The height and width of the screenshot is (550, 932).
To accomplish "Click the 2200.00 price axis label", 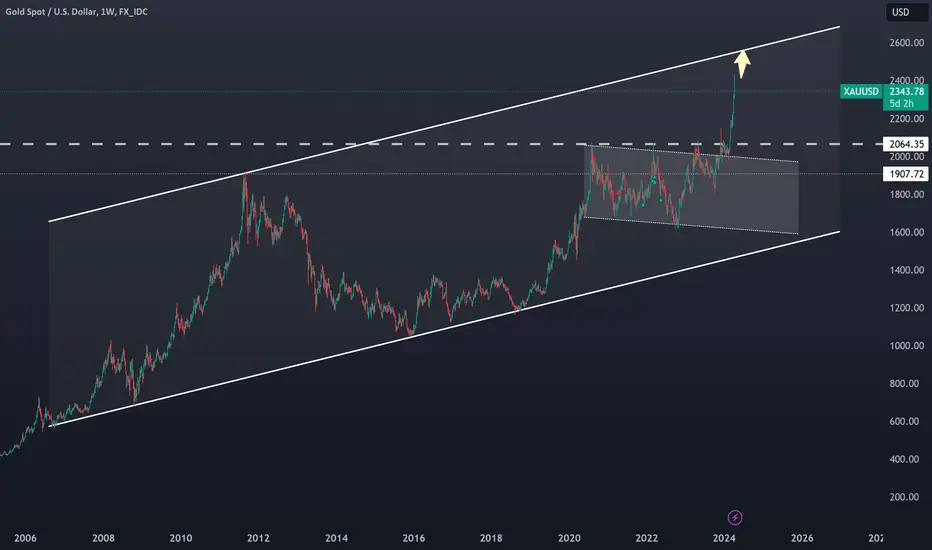I will coord(906,118).
